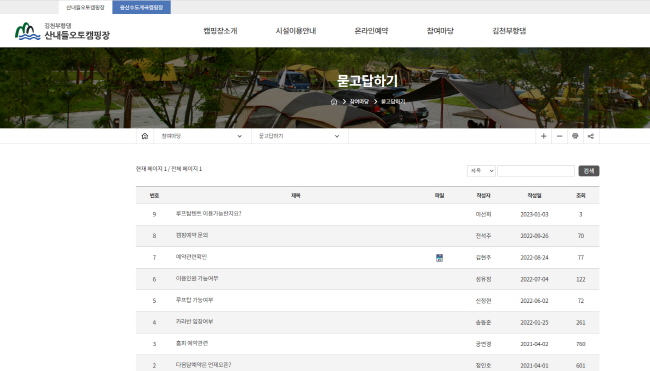Click the print icon
Screen dimensions: 650x371
tap(575, 136)
